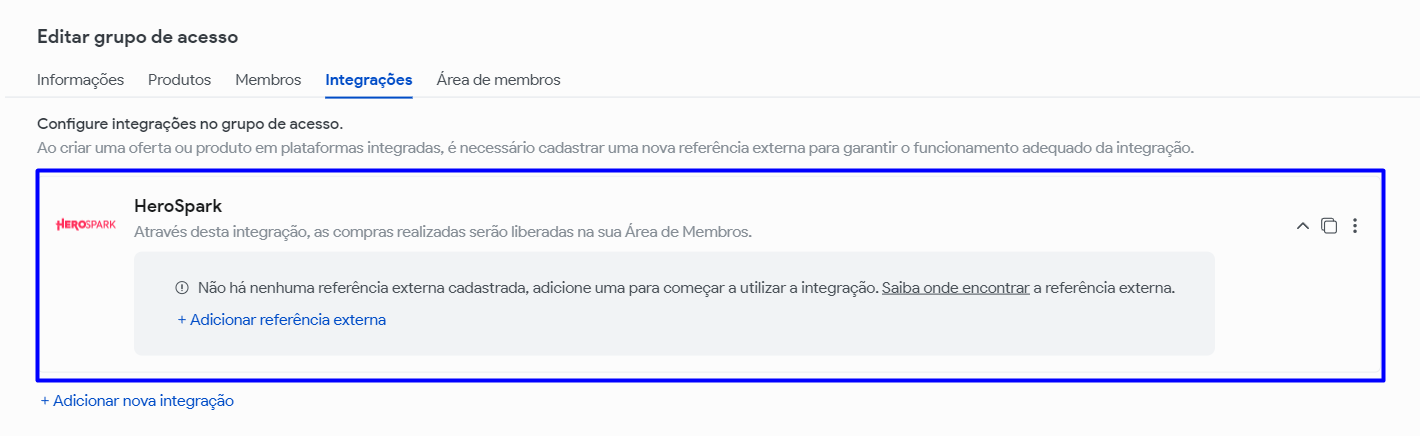Collapse the HeroSpark integration chevron
Screen dimensions: 1420x436
click(x=1302, y=226)
